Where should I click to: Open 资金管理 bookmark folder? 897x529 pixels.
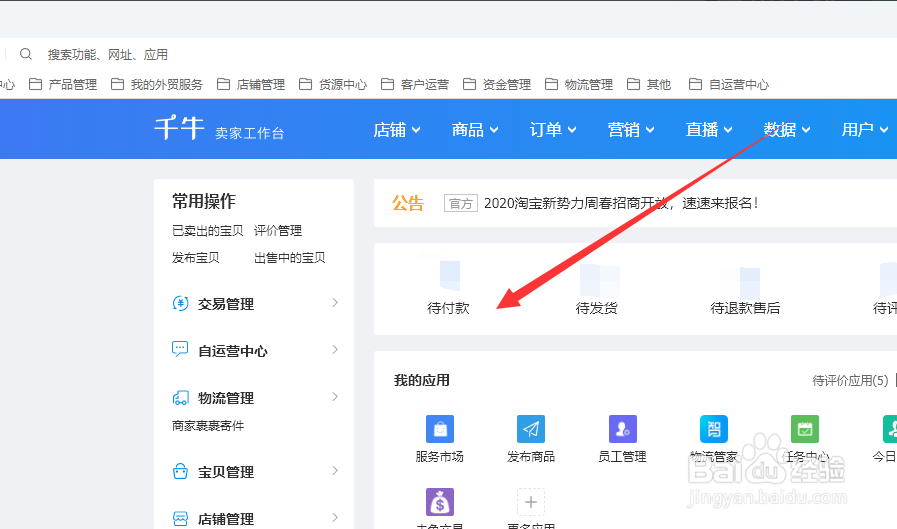pyautogui.click(x=497, y=85)
